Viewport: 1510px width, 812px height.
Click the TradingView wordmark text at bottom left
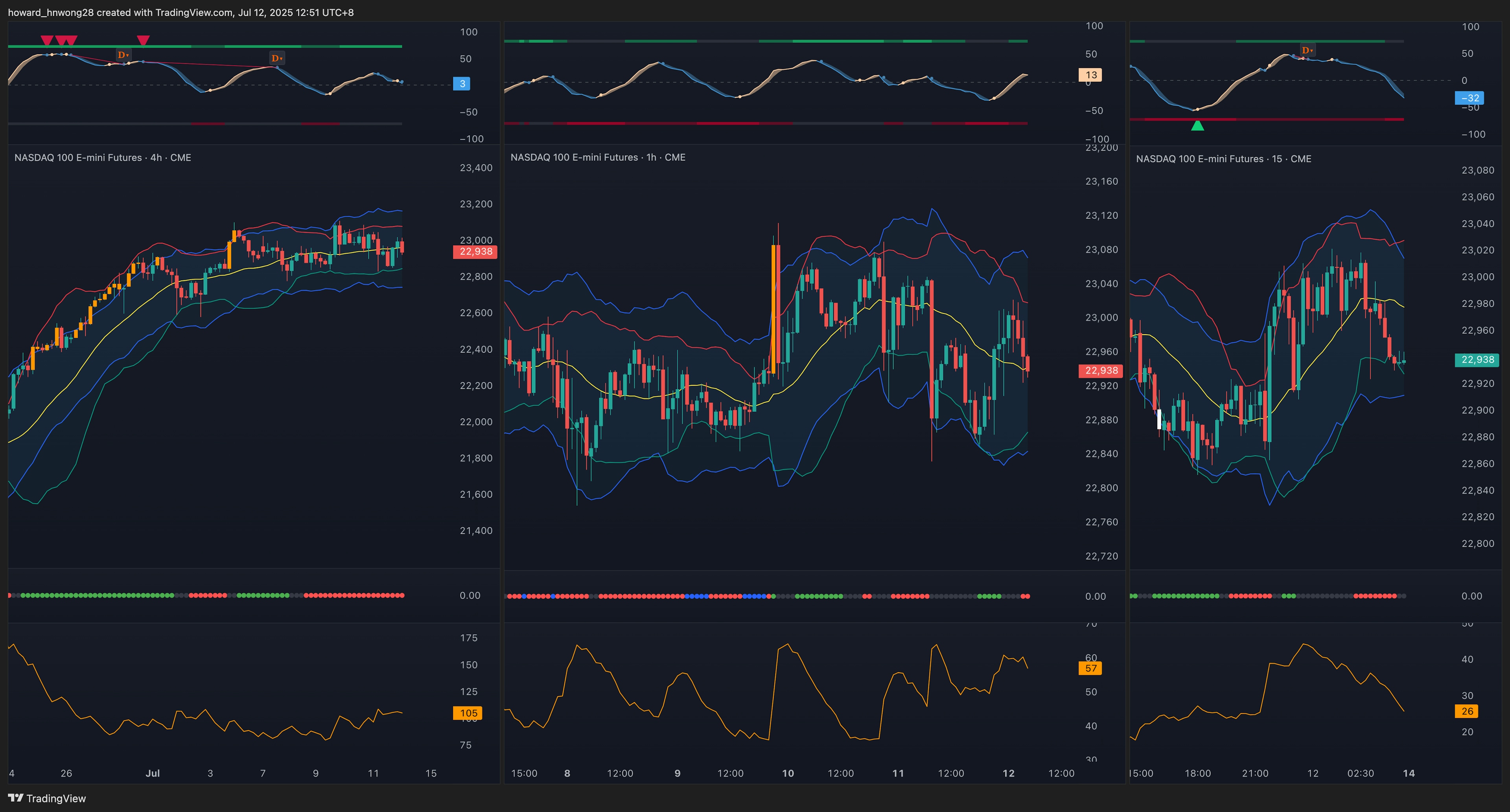coord(56,799)
